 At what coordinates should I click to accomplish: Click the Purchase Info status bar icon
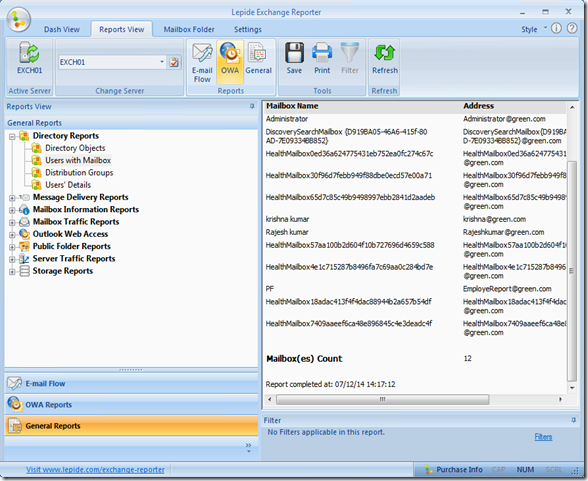[429, 469]
